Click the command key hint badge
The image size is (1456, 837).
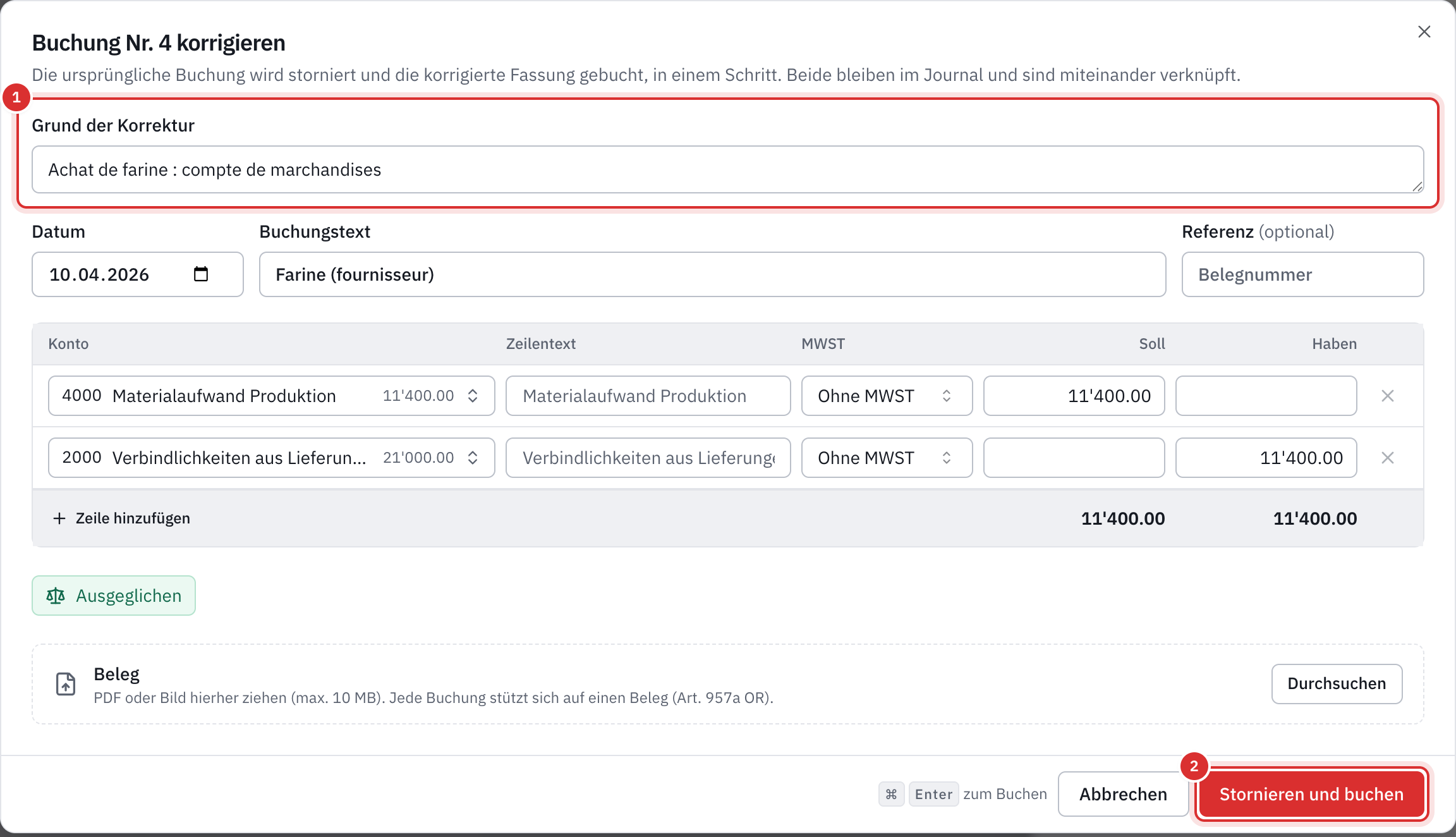pyautogui.click(x=891, y=794)
